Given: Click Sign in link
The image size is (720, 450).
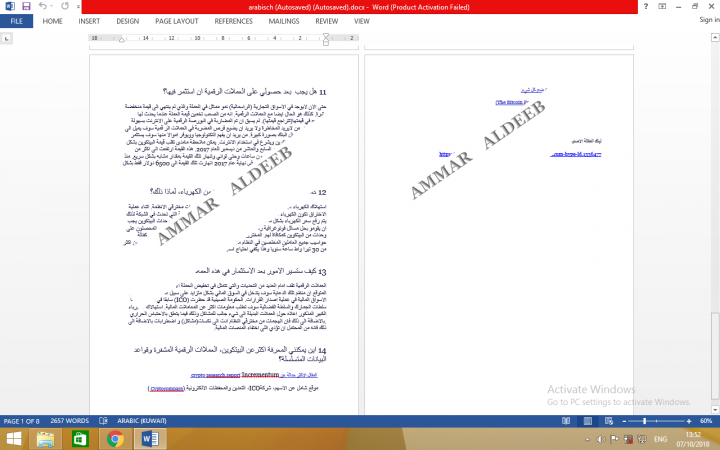Looking at the screenshot, I should tap(709, 20).
